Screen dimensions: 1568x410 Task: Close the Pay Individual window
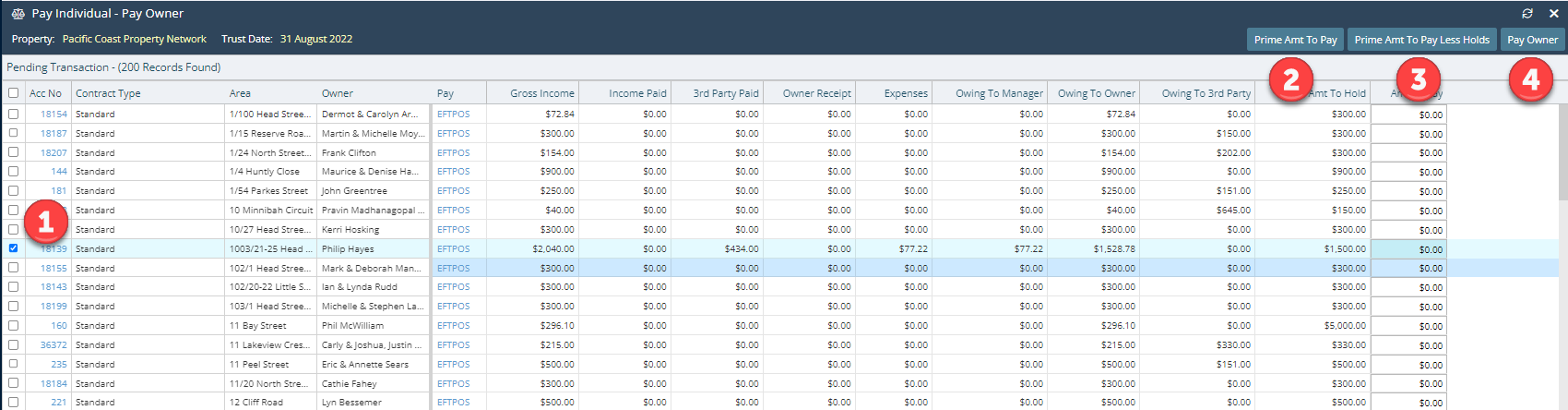pos(1553,14)
